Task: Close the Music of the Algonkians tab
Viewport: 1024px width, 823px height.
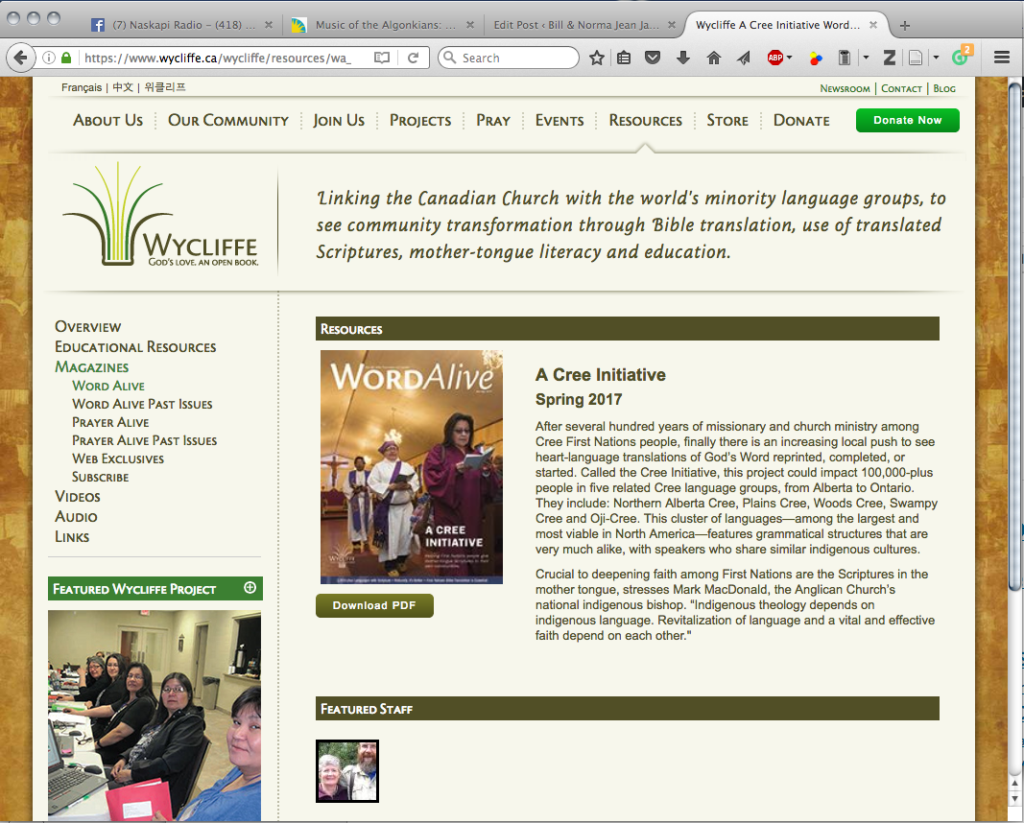Action: [470, 25]
